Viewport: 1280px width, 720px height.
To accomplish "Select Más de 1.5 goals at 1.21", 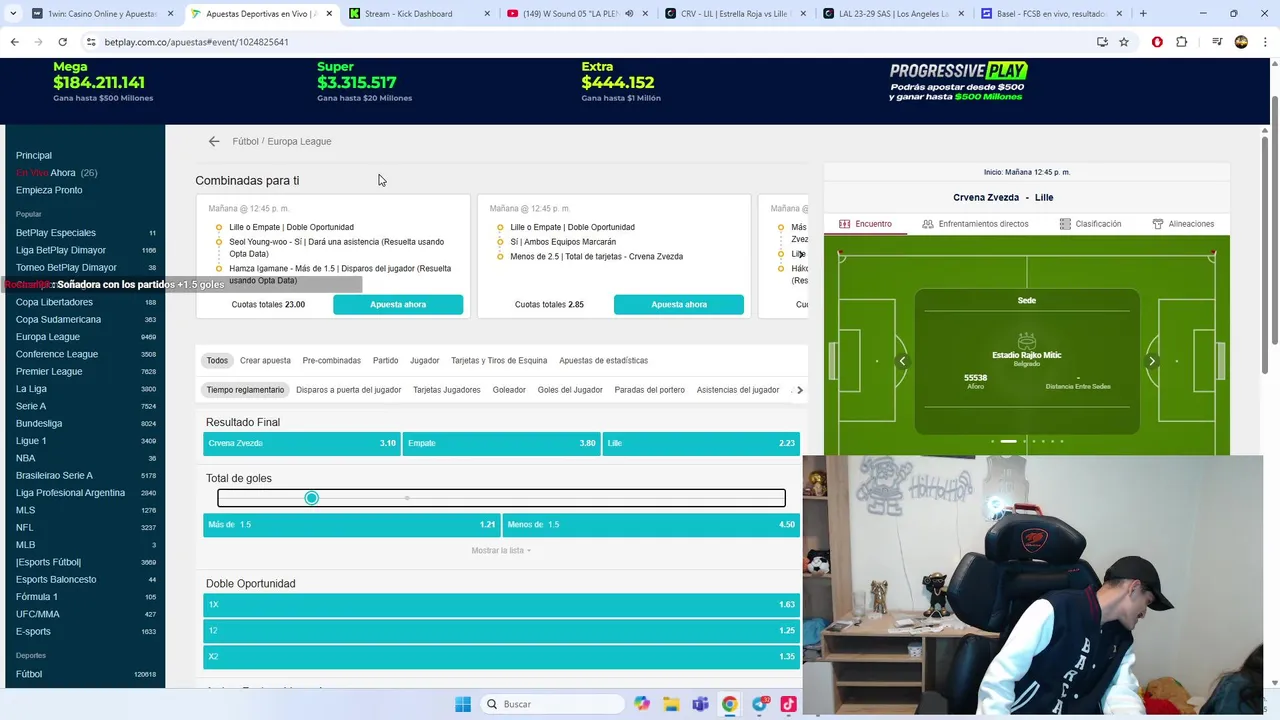I will point(352,524).
